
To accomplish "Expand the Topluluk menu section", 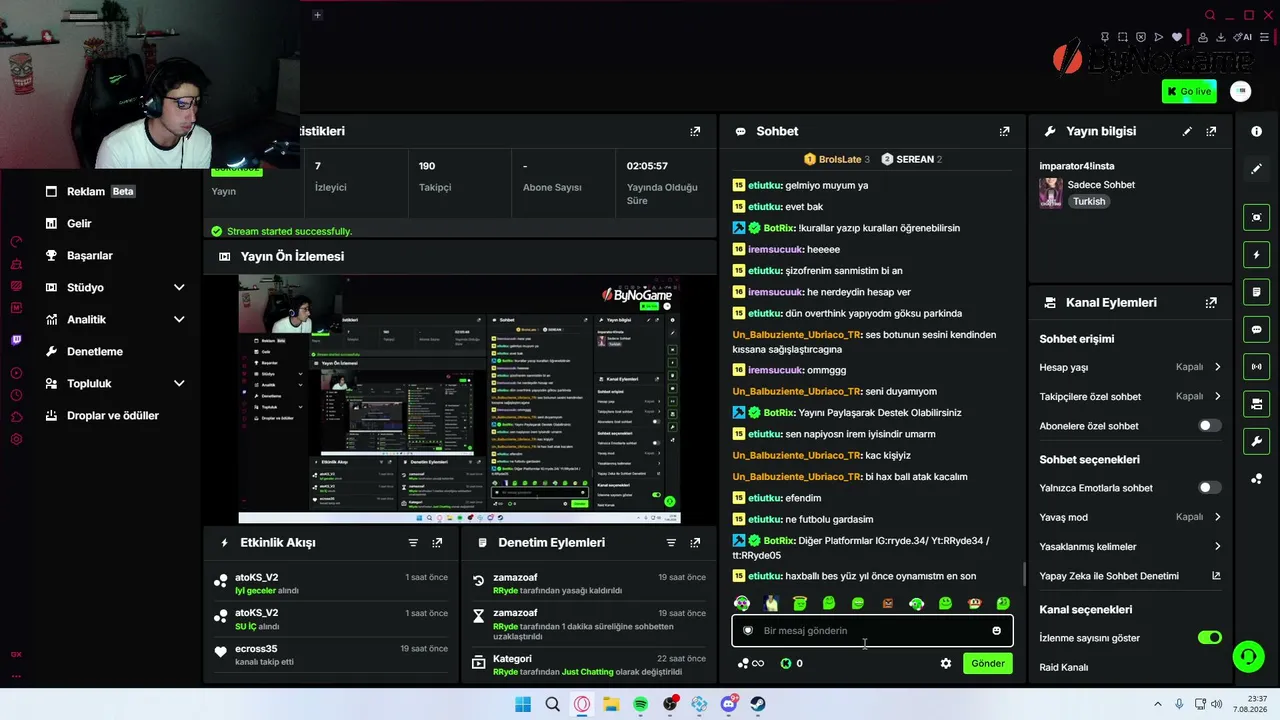I will (116, 383).
